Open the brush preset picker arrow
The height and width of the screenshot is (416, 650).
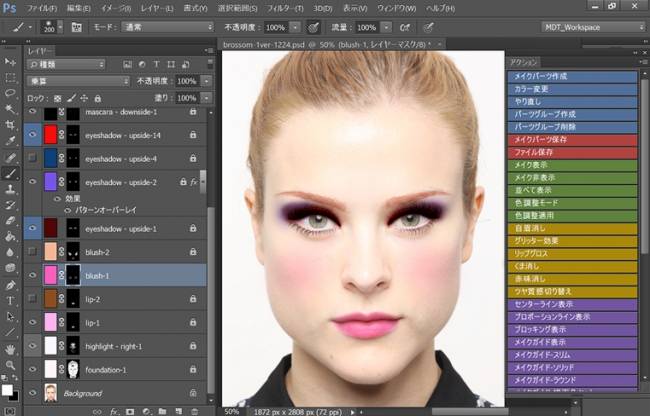coord(61,27)
